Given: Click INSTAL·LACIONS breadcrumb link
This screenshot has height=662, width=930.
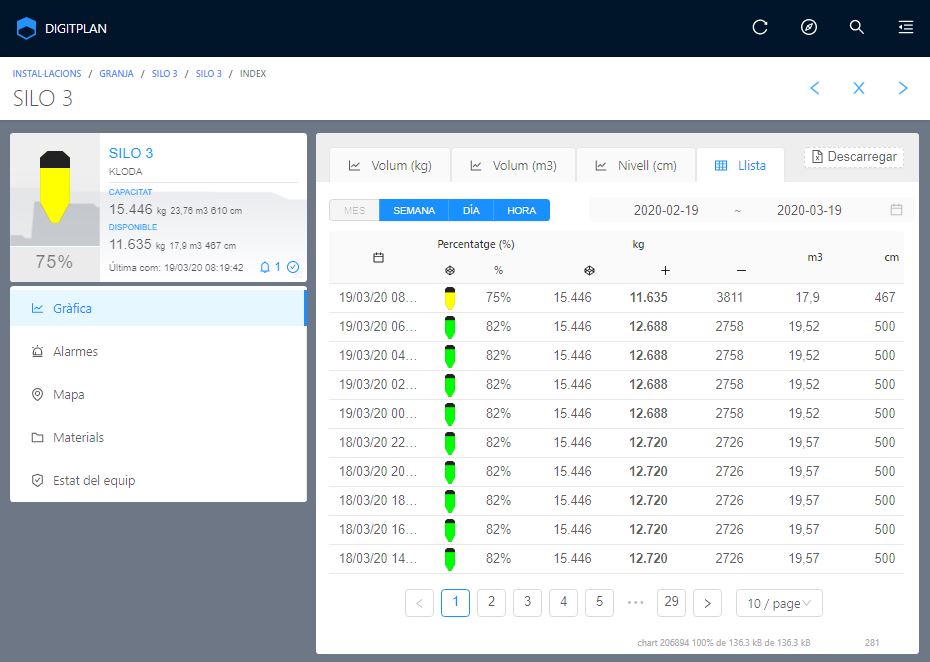Looking at the screenshot, I should (x=47, y=74).
